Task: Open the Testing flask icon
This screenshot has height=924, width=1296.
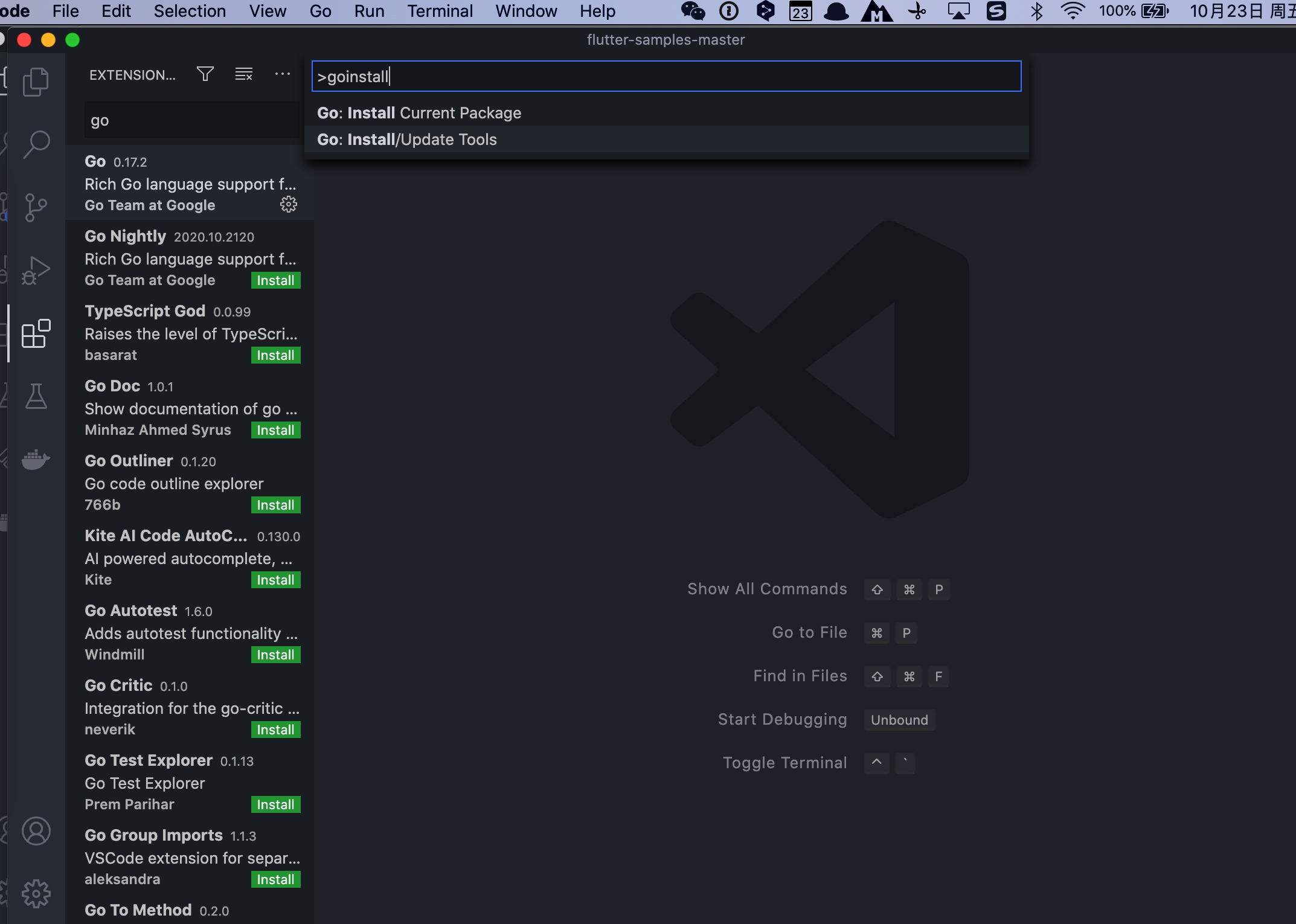Action: click(36, 396)
